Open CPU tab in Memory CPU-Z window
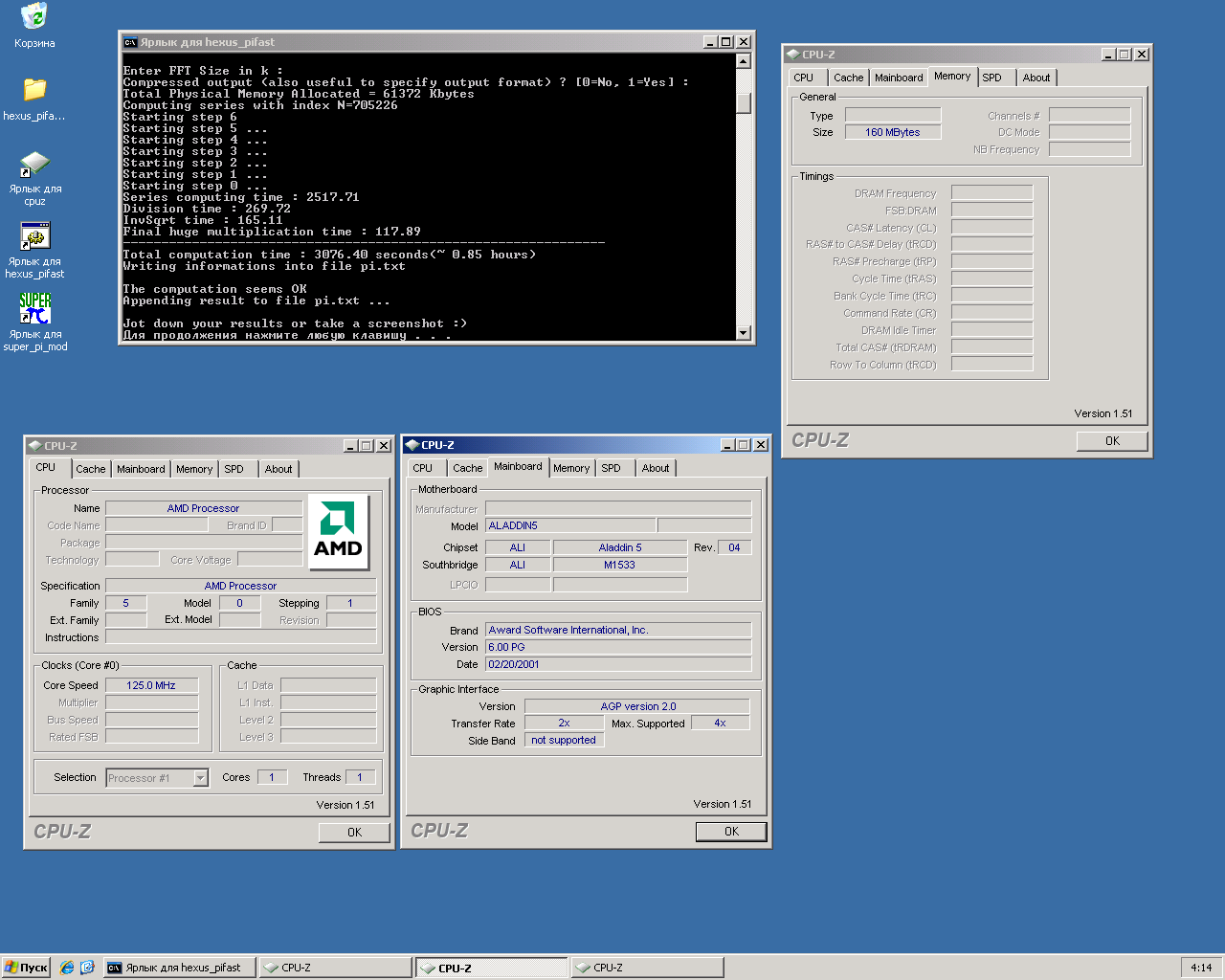 pyautogui.click(x=804, y=78)
